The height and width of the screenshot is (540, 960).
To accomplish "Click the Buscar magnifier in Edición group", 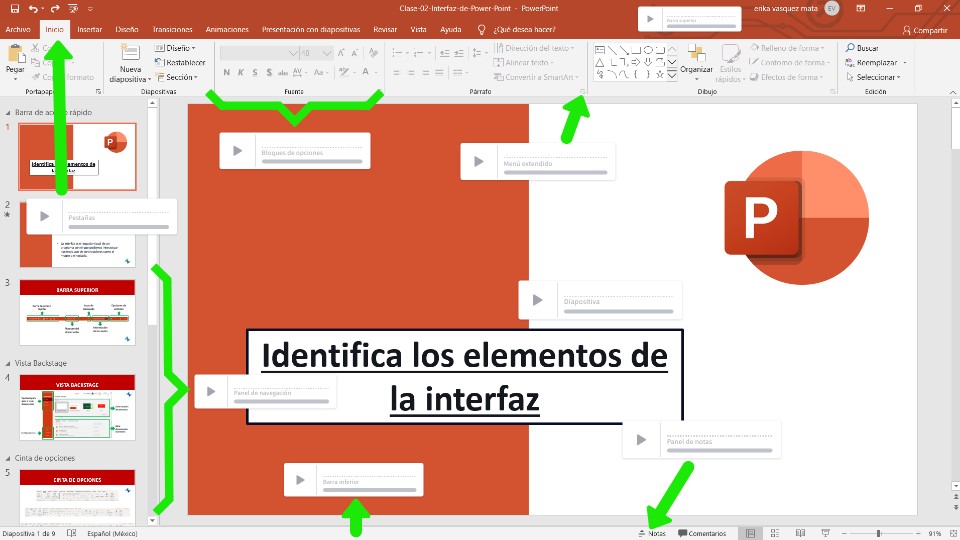I will coord(850,47).
